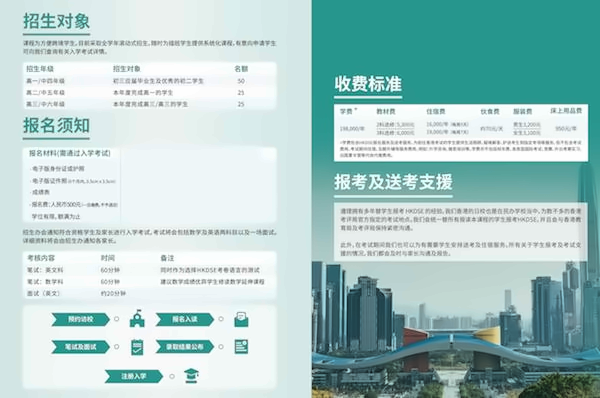Screen dimensions: 600x398
Task: Click the school building icon
Action: pyautogui.click(x=137, y=318)
